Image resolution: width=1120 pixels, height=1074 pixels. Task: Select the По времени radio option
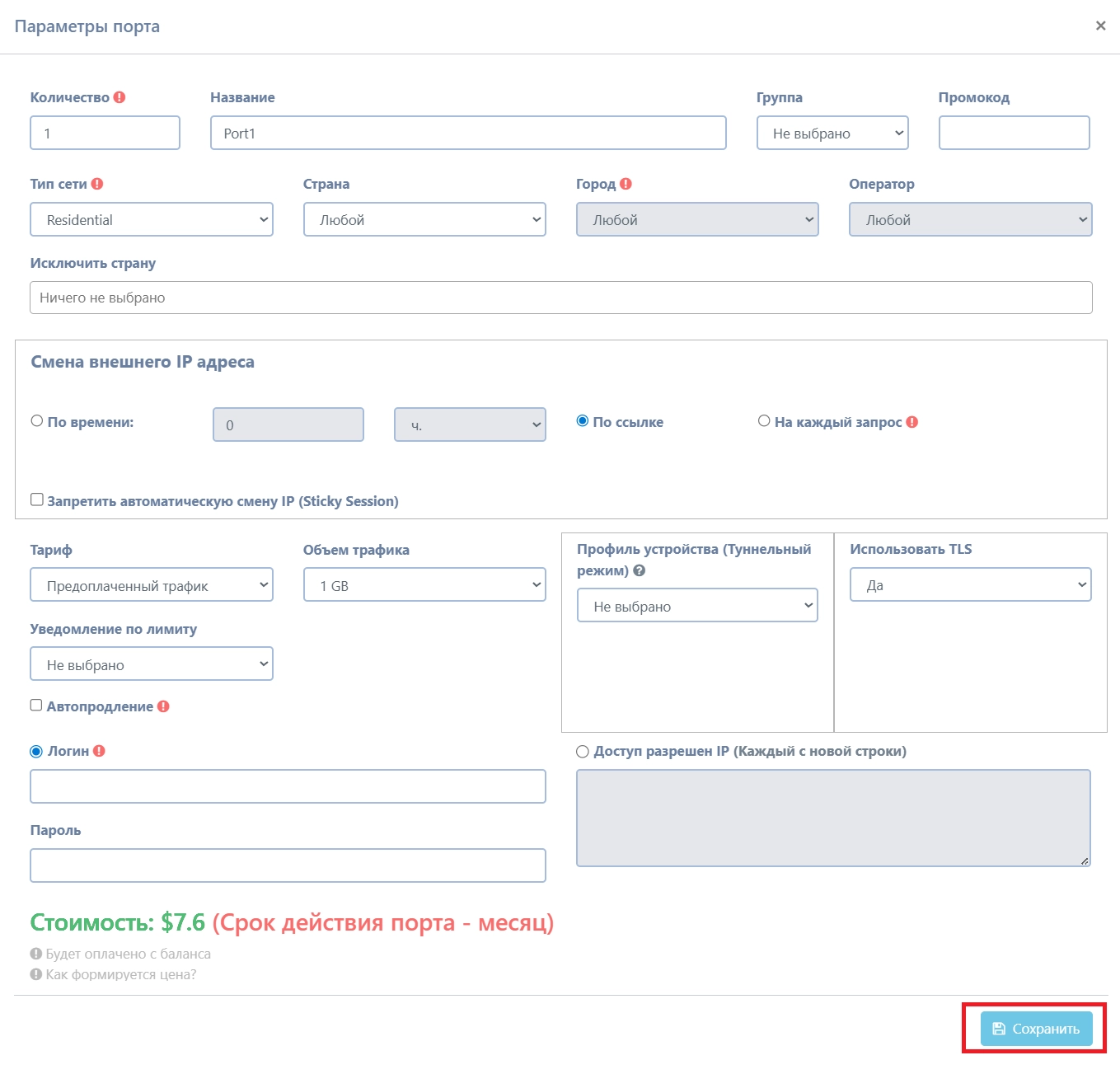point(37,421)
